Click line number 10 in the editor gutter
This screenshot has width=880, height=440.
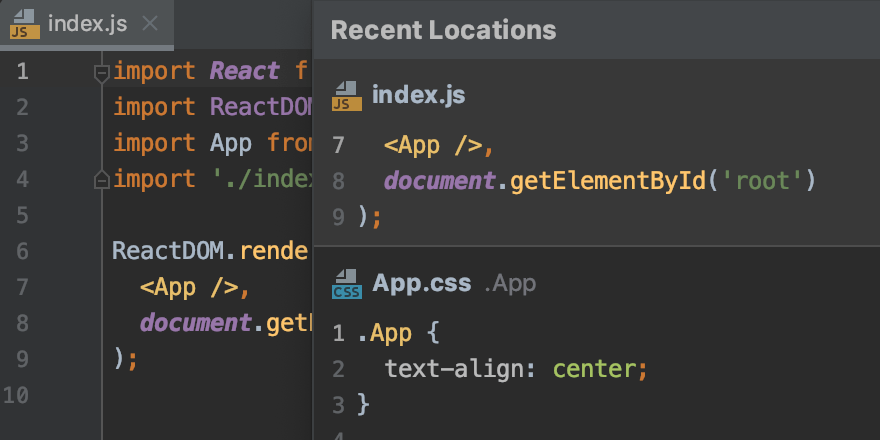(22, 395)
